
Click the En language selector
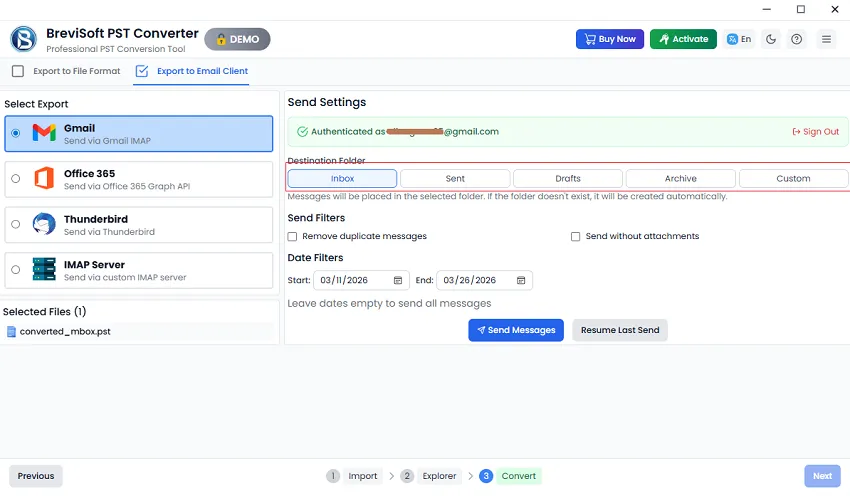(740, 39)
